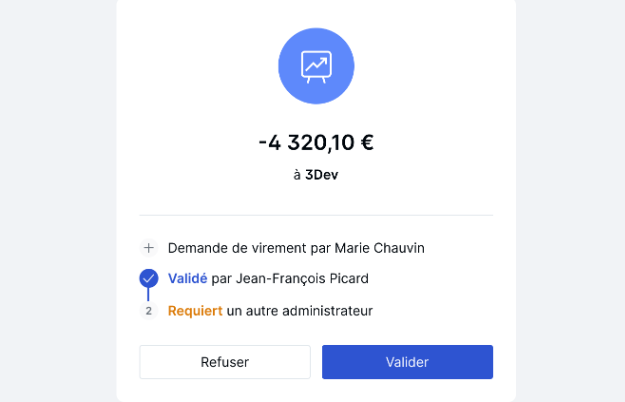Click the blue presentation chart icon
Viewport: 625px width, 402px height.
coord(316,66)
